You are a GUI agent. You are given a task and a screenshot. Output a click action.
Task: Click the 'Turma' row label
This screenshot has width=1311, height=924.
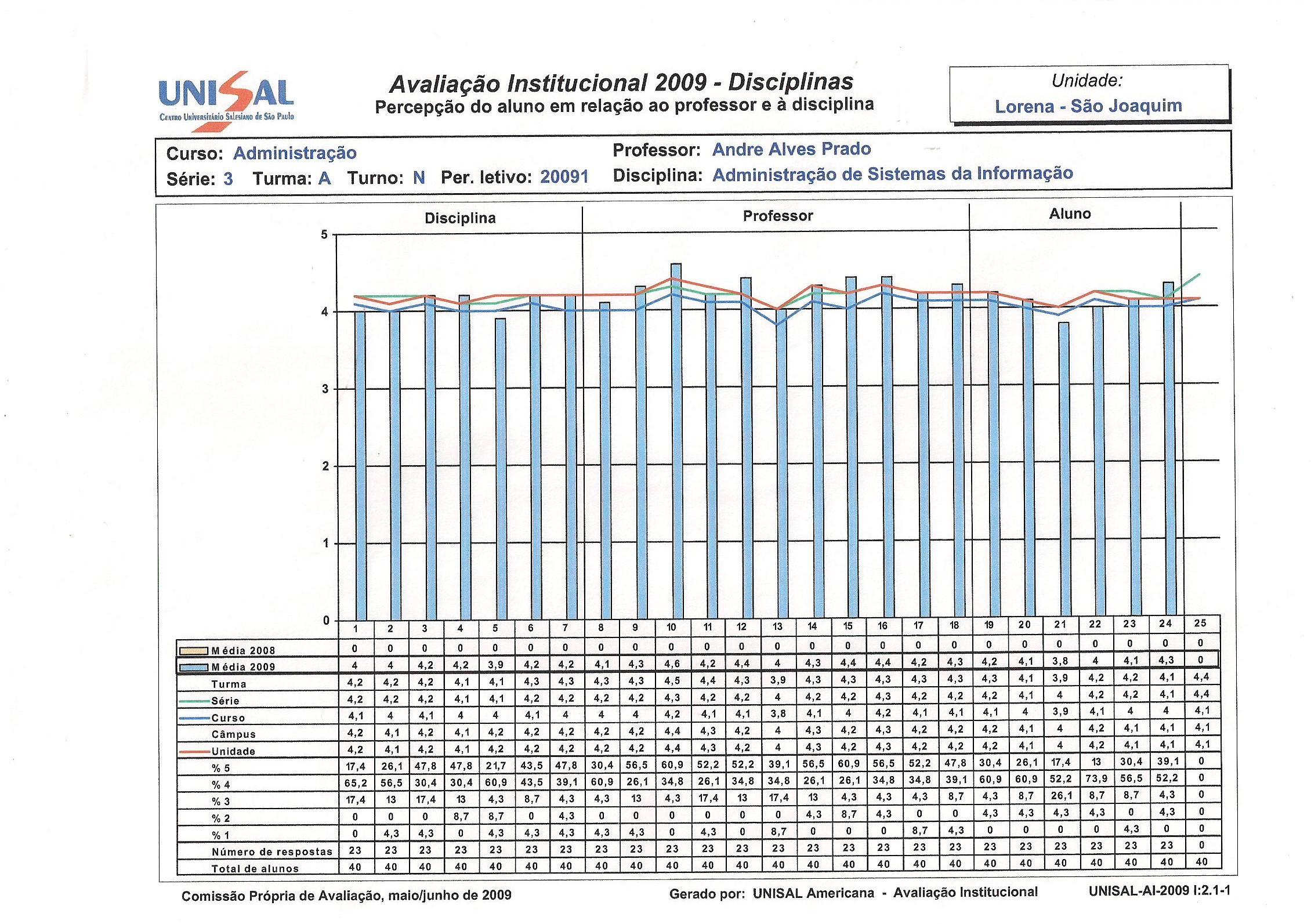tap(229, 684)
